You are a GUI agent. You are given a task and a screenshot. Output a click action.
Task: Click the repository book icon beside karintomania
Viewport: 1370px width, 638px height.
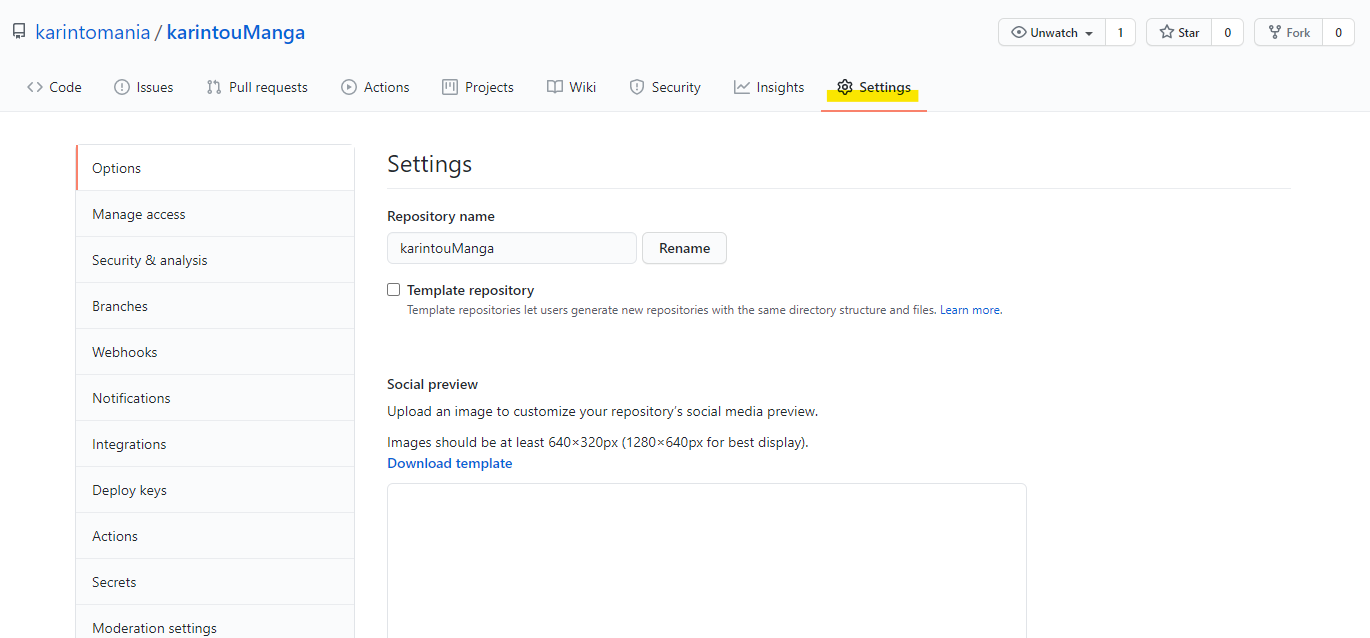19,32
